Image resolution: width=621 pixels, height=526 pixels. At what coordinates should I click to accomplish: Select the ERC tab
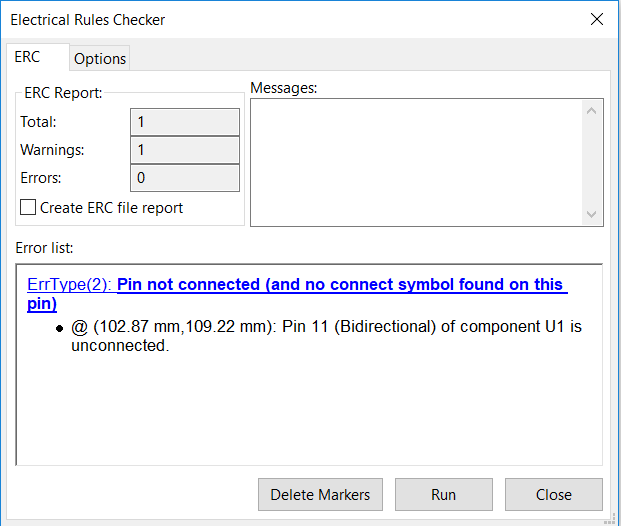[27, 57]
